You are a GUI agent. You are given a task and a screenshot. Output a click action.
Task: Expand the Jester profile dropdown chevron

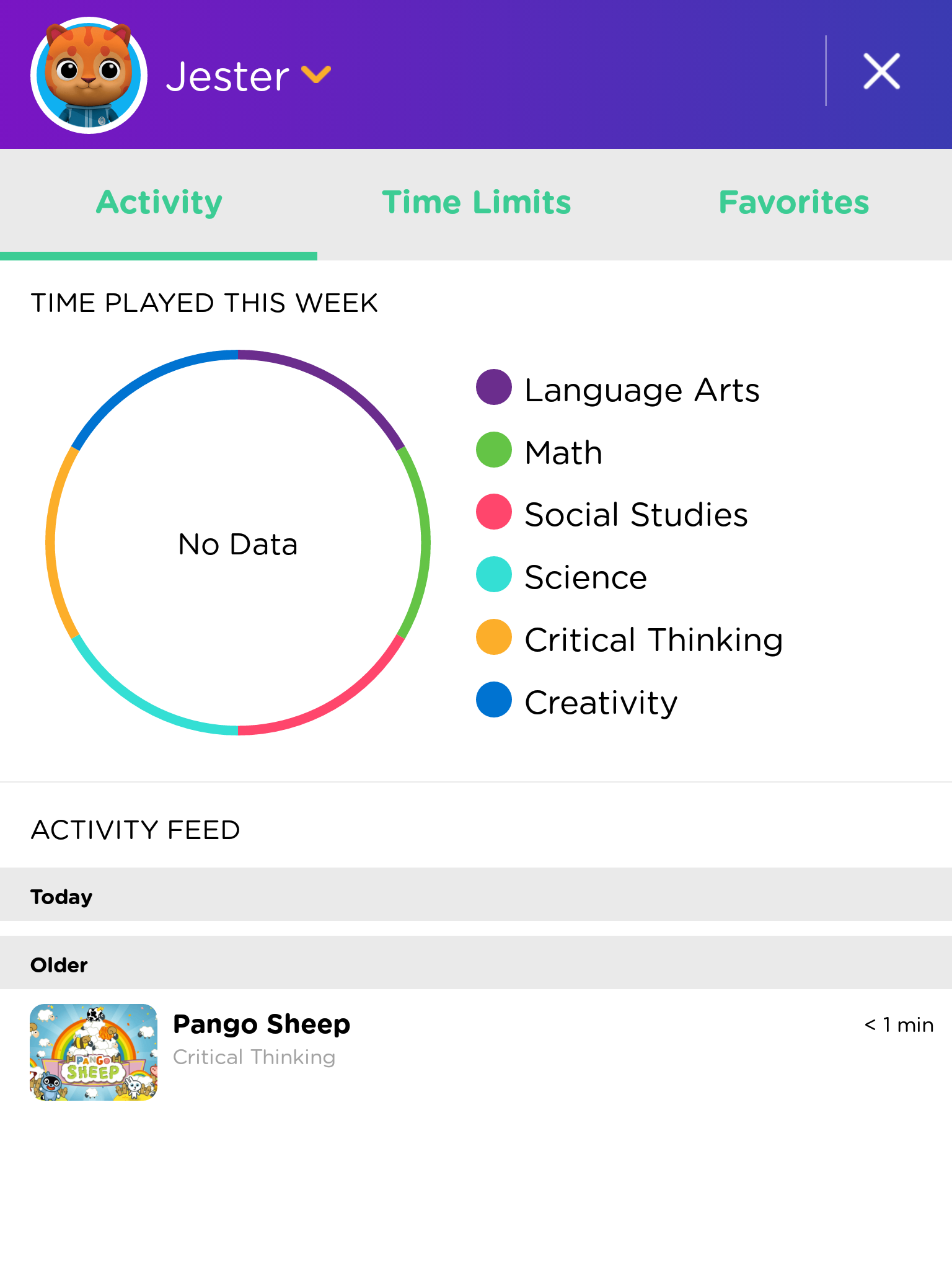click(316, 74)
